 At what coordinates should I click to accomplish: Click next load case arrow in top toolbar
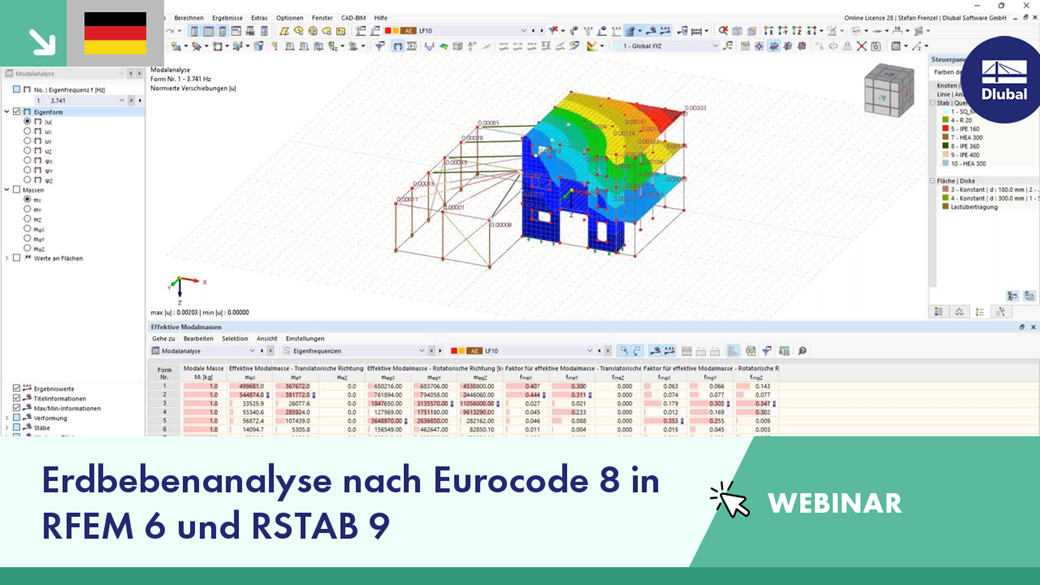(541, 31)
